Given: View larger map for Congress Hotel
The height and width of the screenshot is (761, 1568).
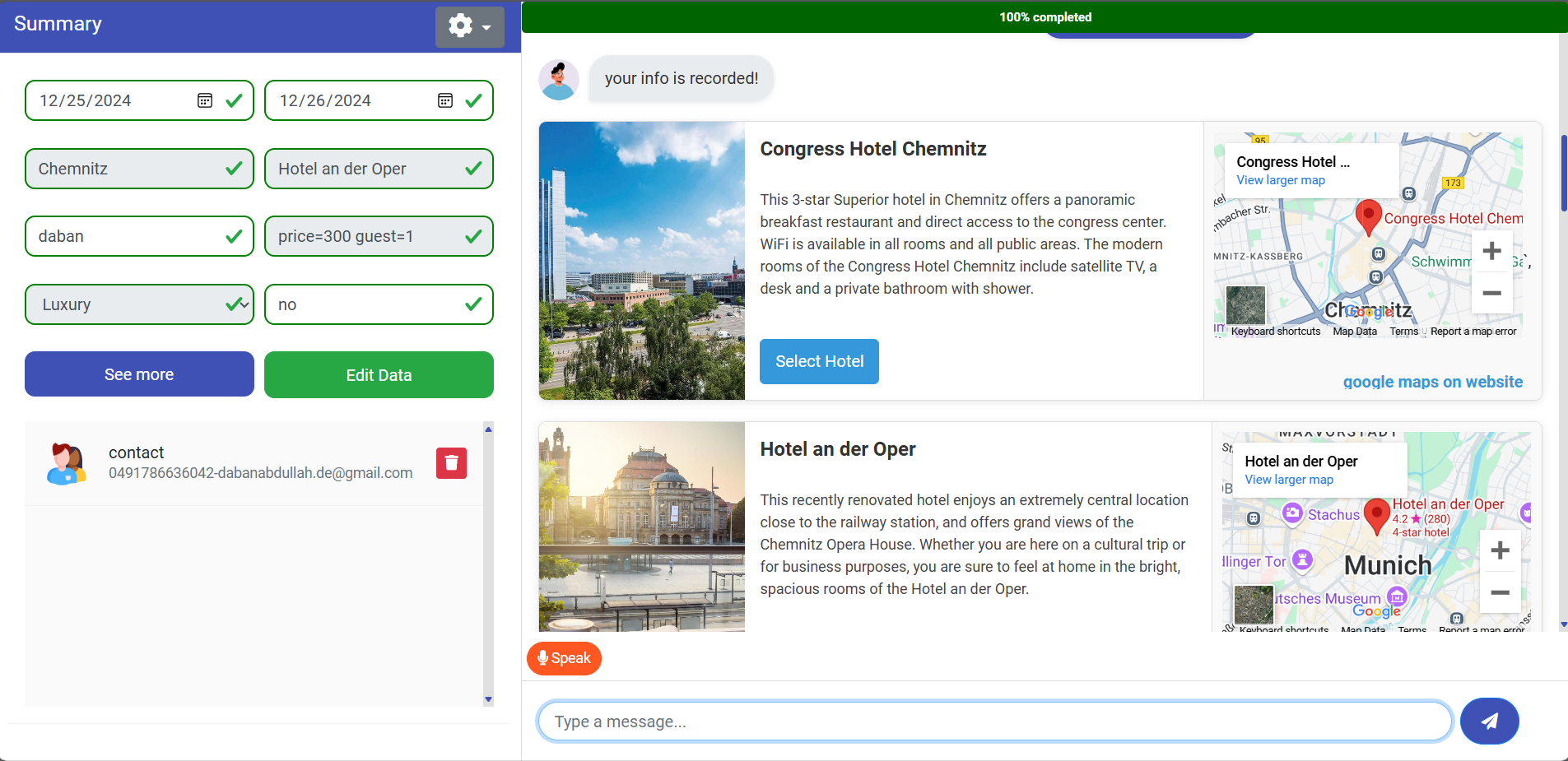Looking at the screenshot, I should 1280,180.
